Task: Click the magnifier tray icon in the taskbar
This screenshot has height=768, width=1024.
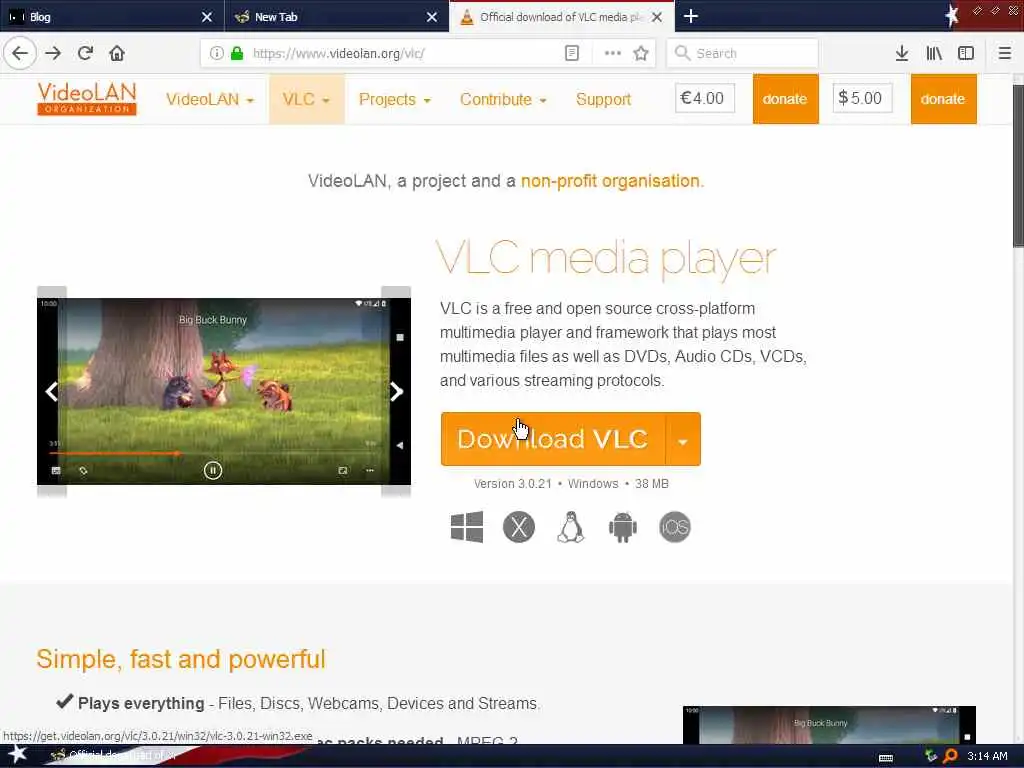Action: tap(950, 756)
